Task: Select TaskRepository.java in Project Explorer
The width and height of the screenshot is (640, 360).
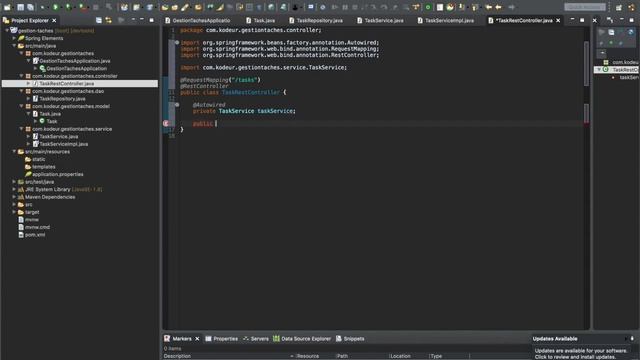Action: [x=62, y=98]
